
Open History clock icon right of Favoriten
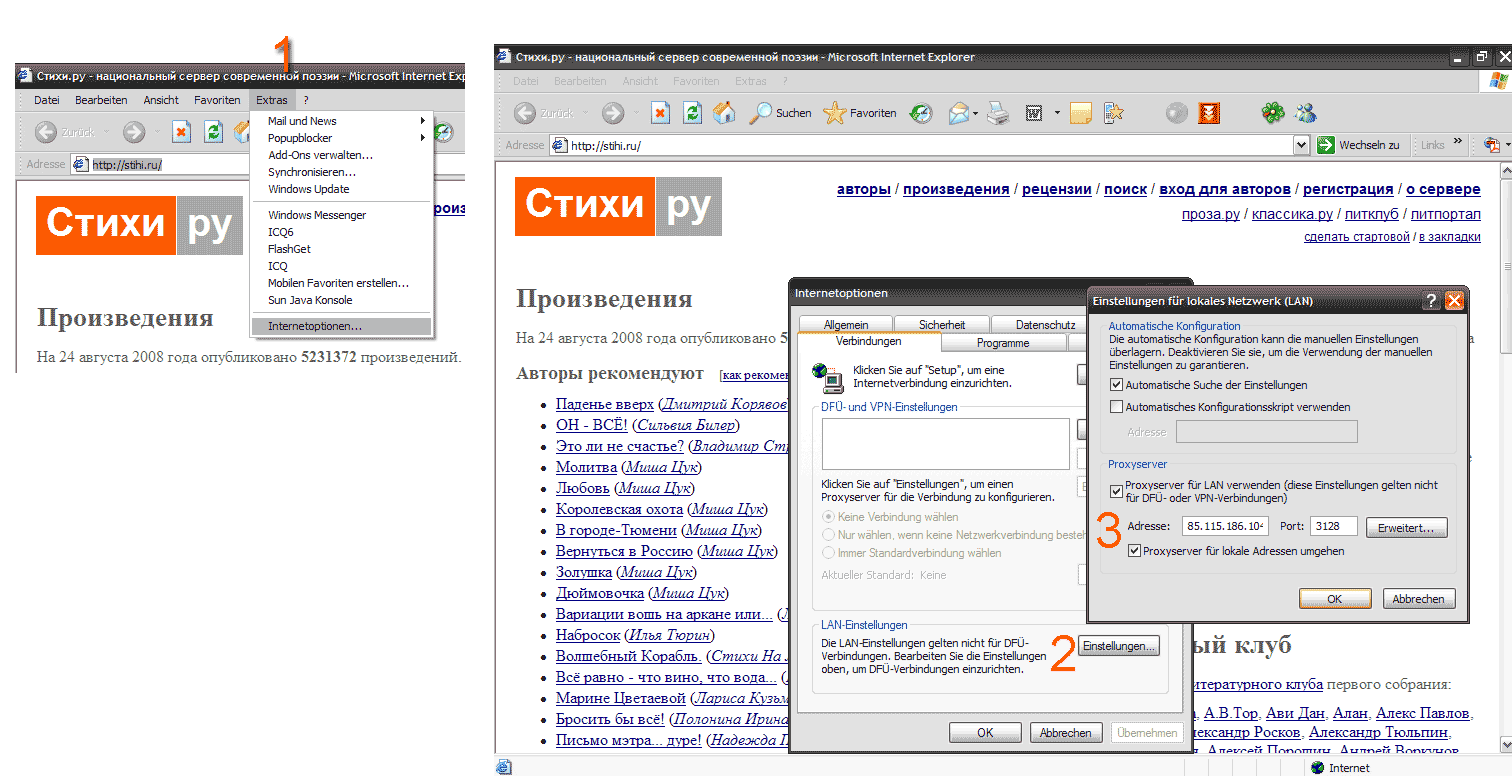[x=921, y=113]
